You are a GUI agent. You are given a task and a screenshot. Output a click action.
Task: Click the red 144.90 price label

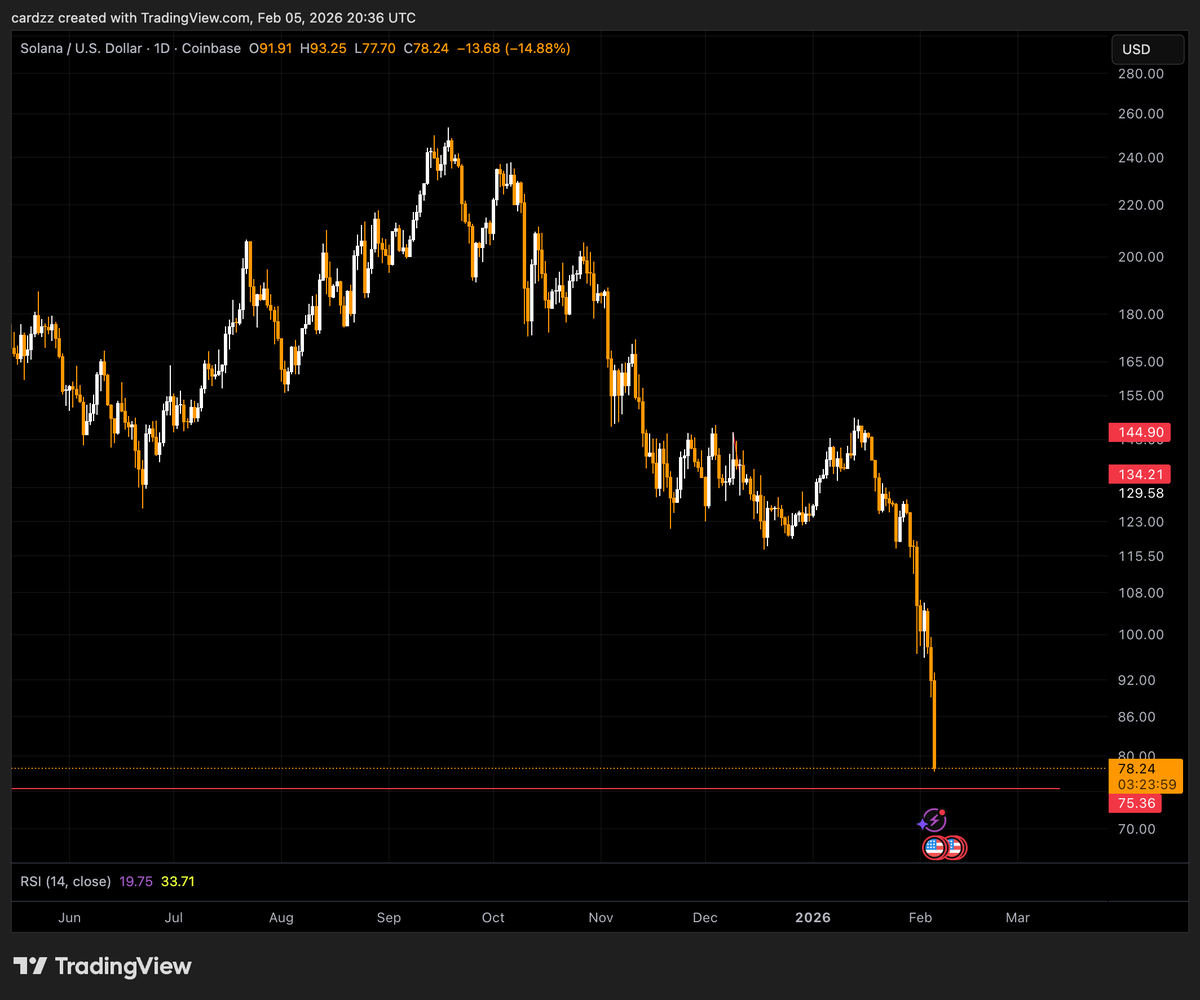(1141, 432)
